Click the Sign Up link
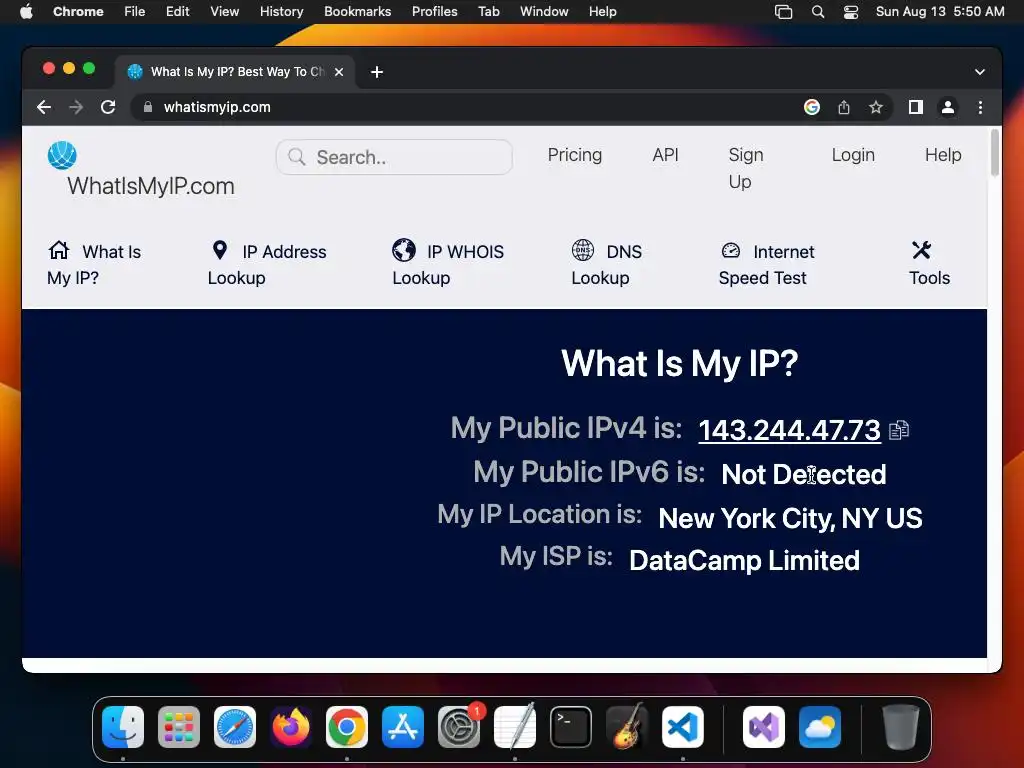Viewport: 1024px width, 768px height. point(746,168)
